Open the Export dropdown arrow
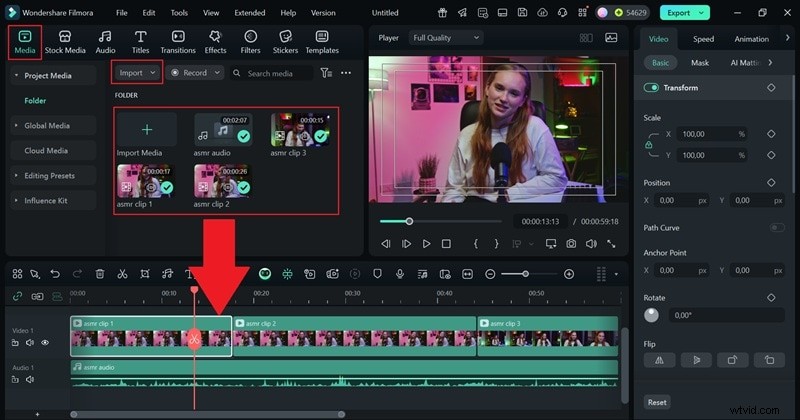The height and width of the screenshot is (420, 800). tap(702, 13)
